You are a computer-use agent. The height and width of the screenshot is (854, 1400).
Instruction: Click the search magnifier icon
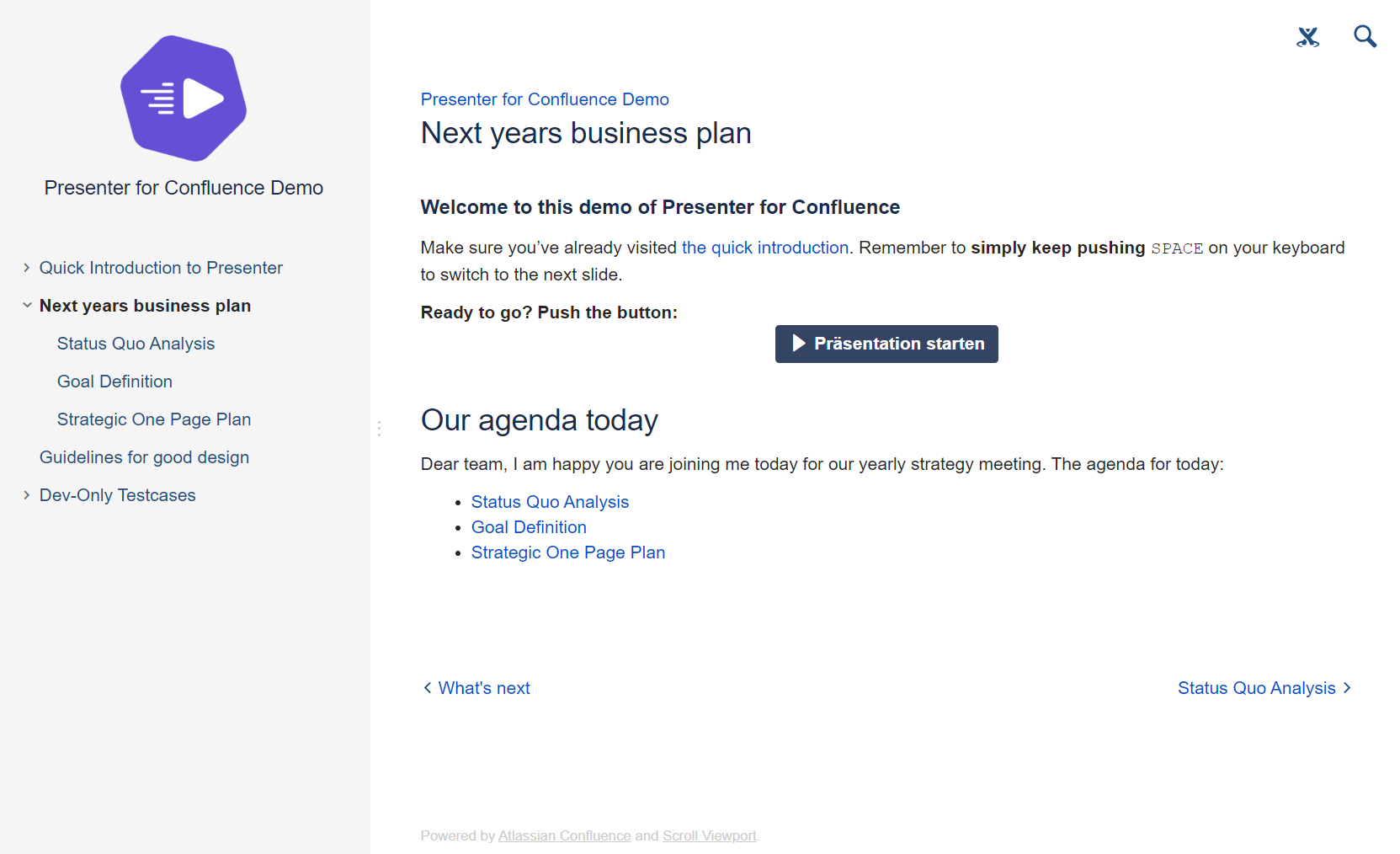coord(1365,36)
